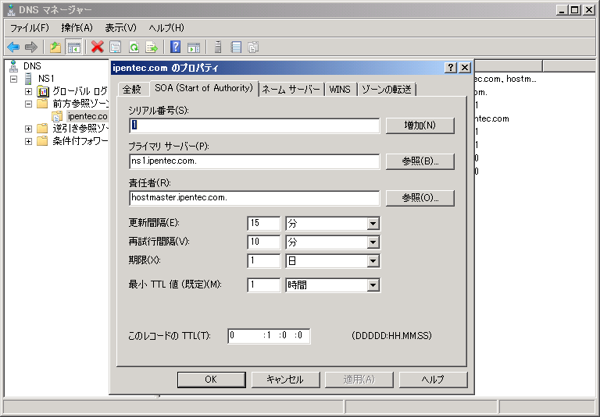Click the 再試行間隔 value field showing 10

(x=264, y=242)
